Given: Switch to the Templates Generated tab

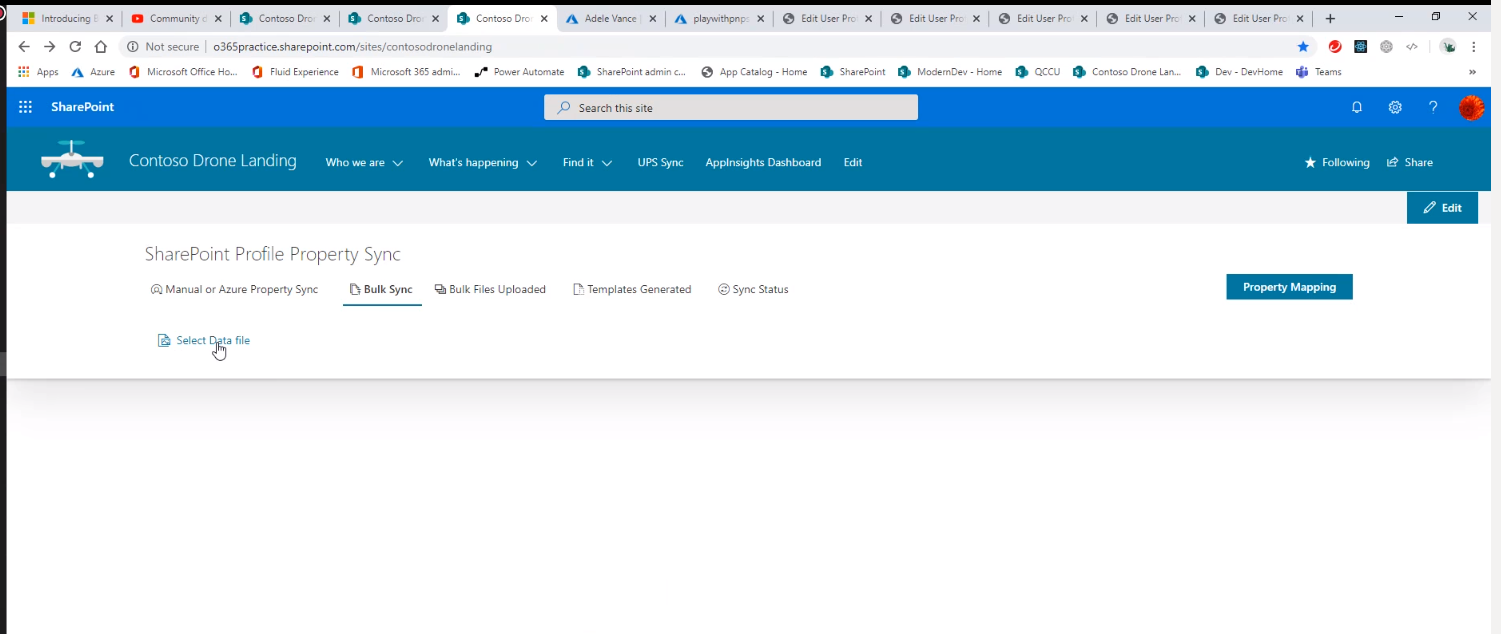Looking at the screenshot, I should 632,289.
